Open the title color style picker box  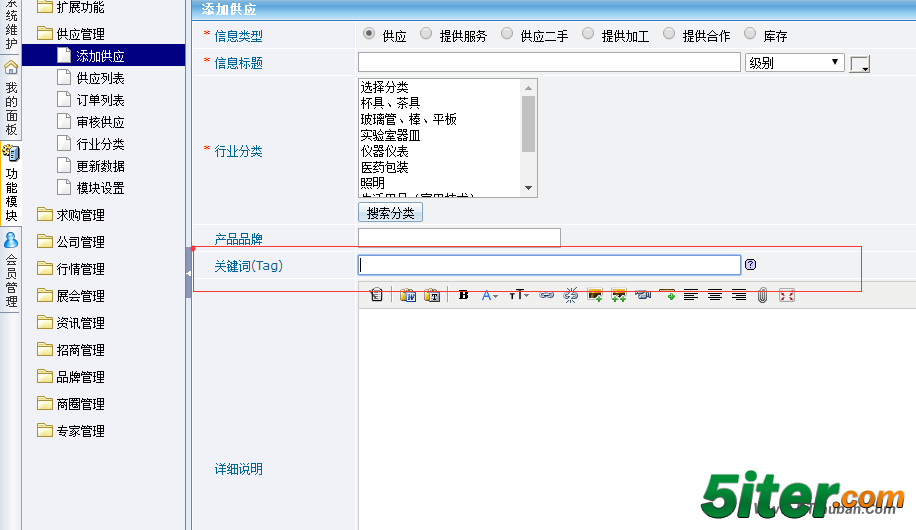tap(859, 64)
